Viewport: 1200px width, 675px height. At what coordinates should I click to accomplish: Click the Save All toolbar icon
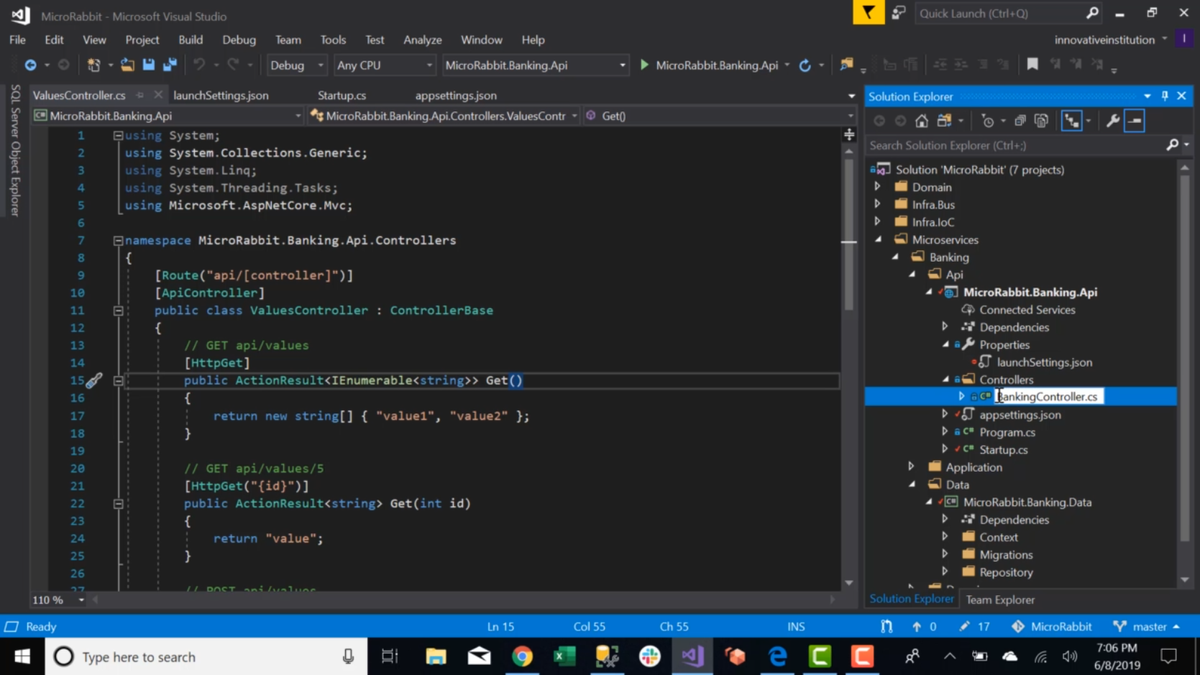(170, 65)
